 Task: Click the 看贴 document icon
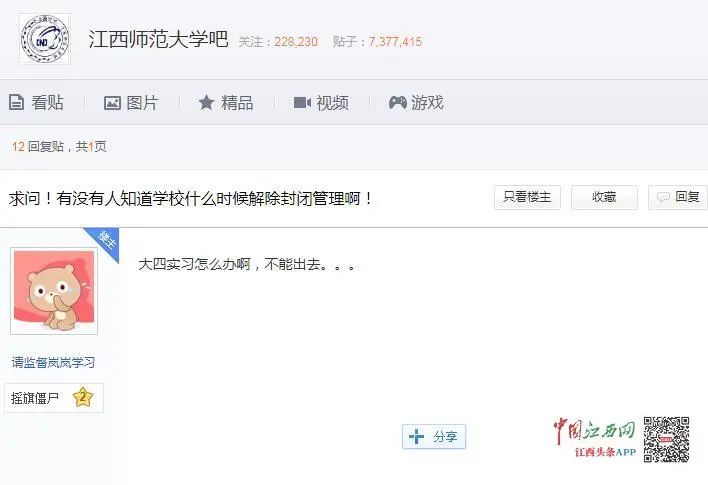coord(17,103)
